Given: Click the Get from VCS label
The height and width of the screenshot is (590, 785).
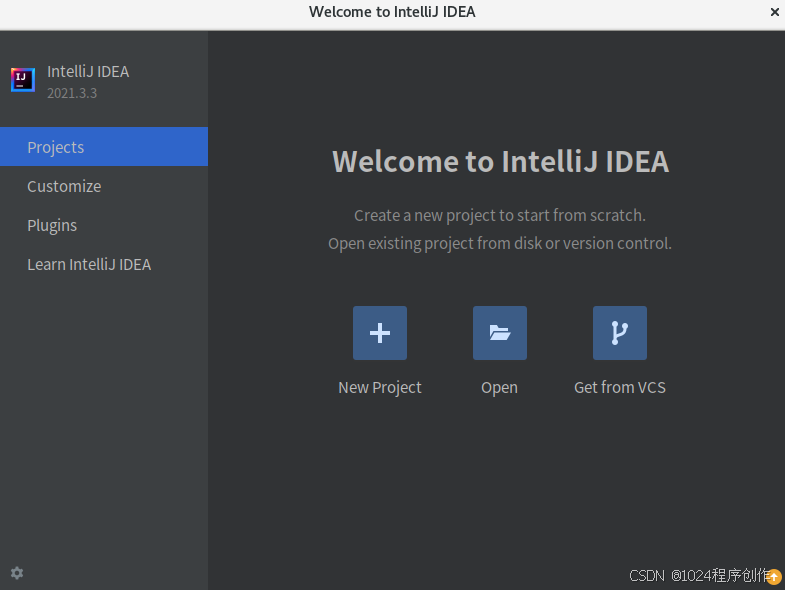Looking at the screenshot, I should click(x=620, y=387).
